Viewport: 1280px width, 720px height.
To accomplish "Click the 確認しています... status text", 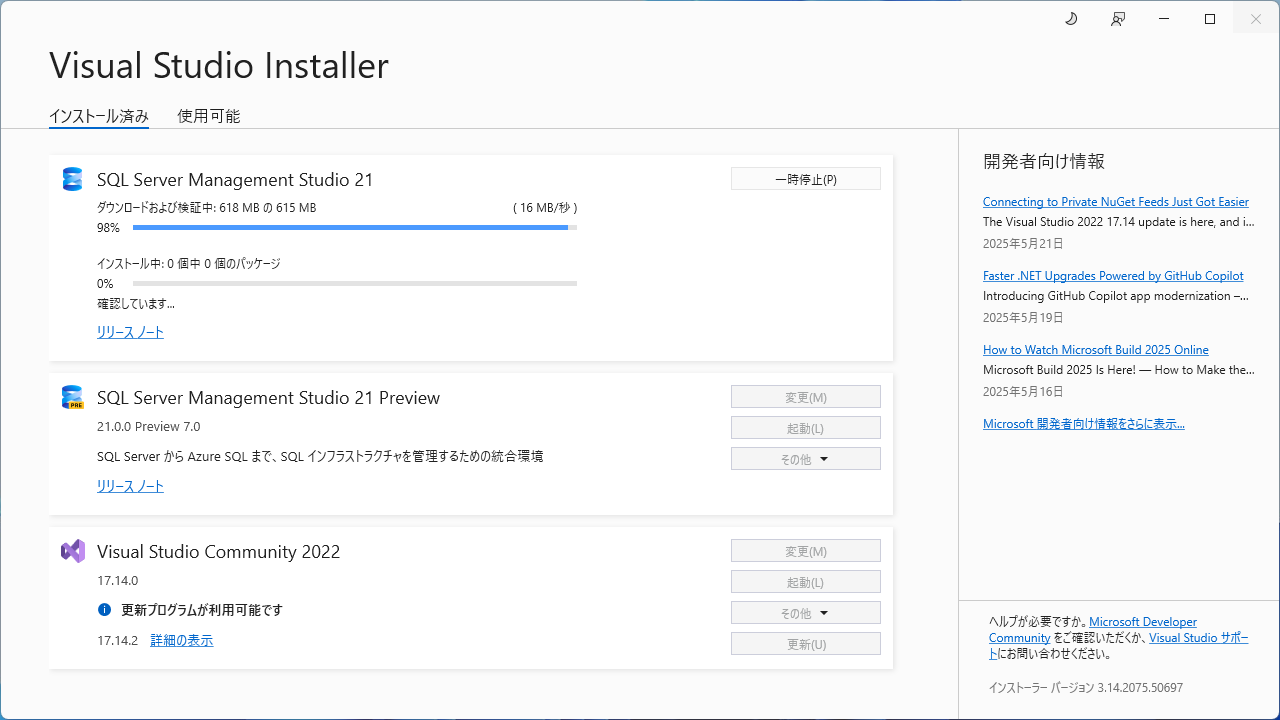I will click(136, 303).
